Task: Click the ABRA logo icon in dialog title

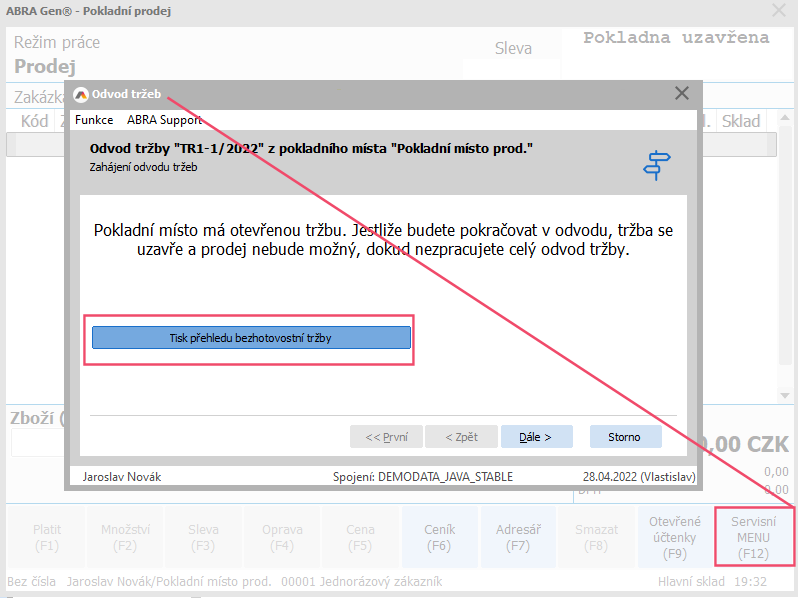Action: point(81,95)
